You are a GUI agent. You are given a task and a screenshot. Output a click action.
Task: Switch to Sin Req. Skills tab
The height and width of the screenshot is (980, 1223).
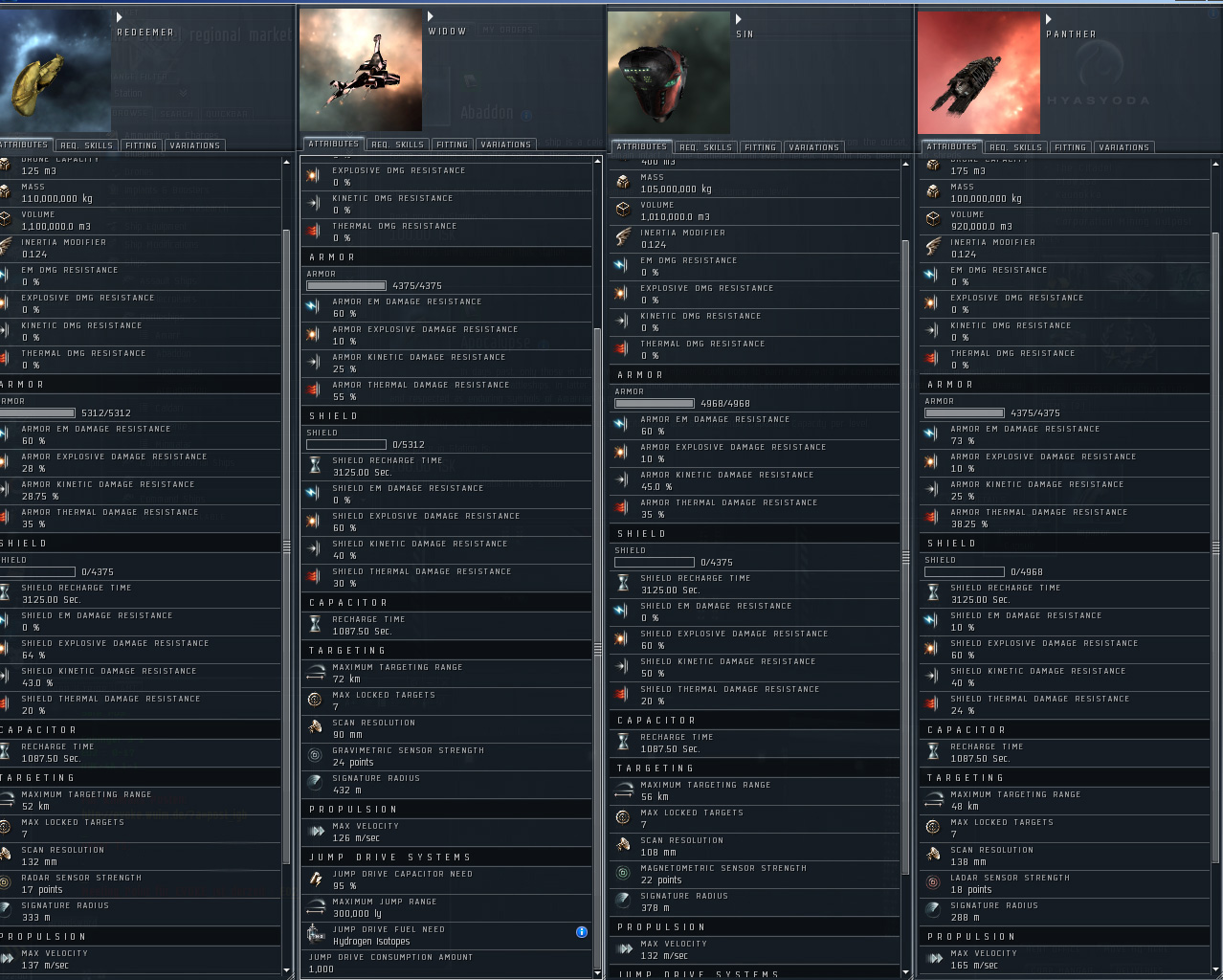tap(705, 147)
